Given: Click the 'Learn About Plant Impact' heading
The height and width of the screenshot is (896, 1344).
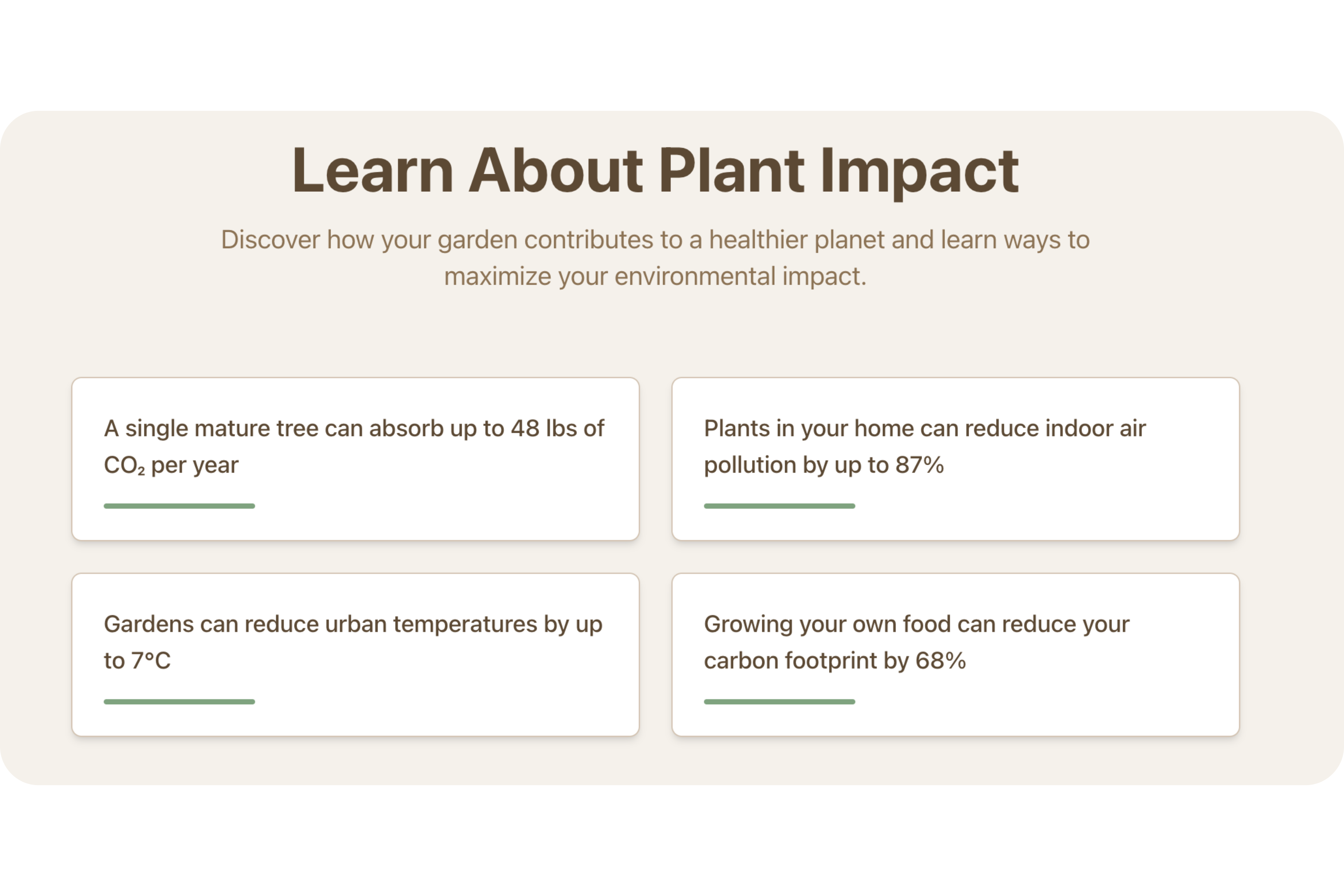Looking at the screenshot, I should (655, 170).
